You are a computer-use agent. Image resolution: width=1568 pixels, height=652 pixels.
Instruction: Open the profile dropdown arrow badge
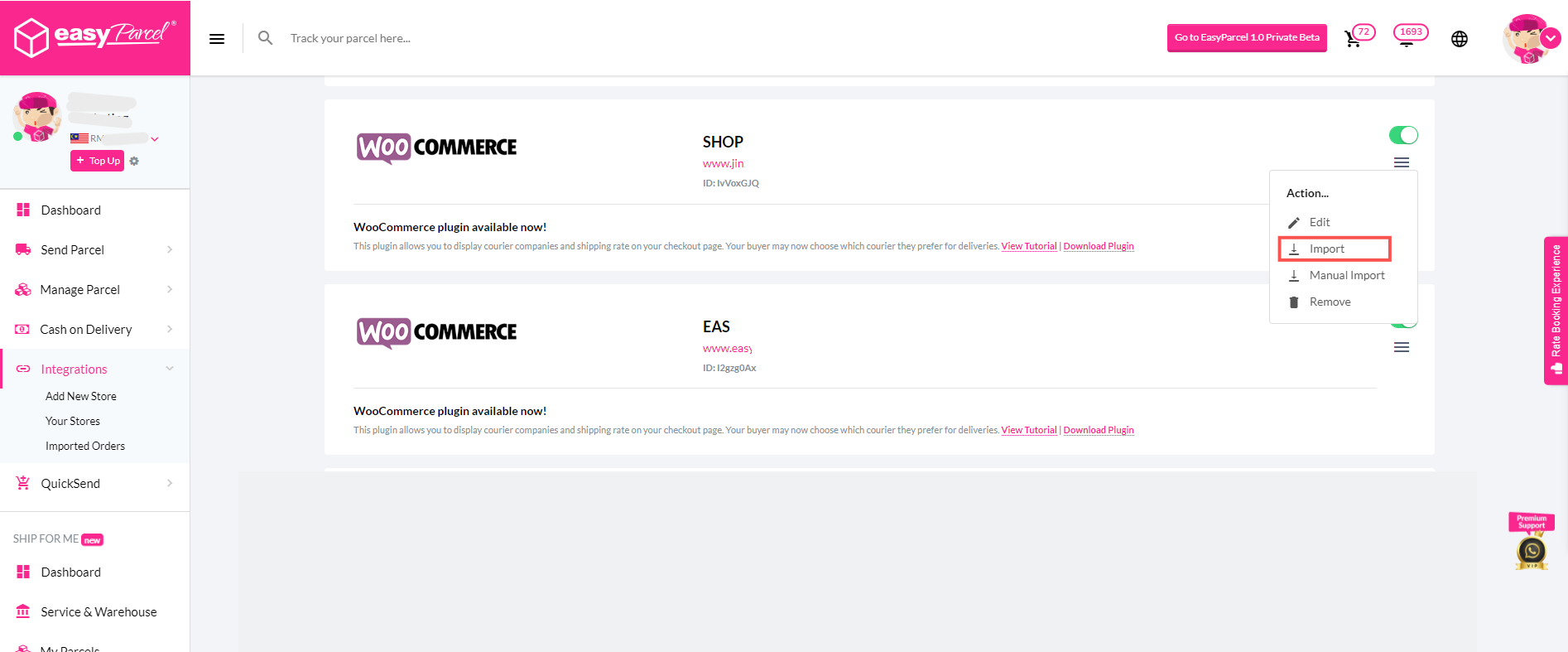[1551, 38]
